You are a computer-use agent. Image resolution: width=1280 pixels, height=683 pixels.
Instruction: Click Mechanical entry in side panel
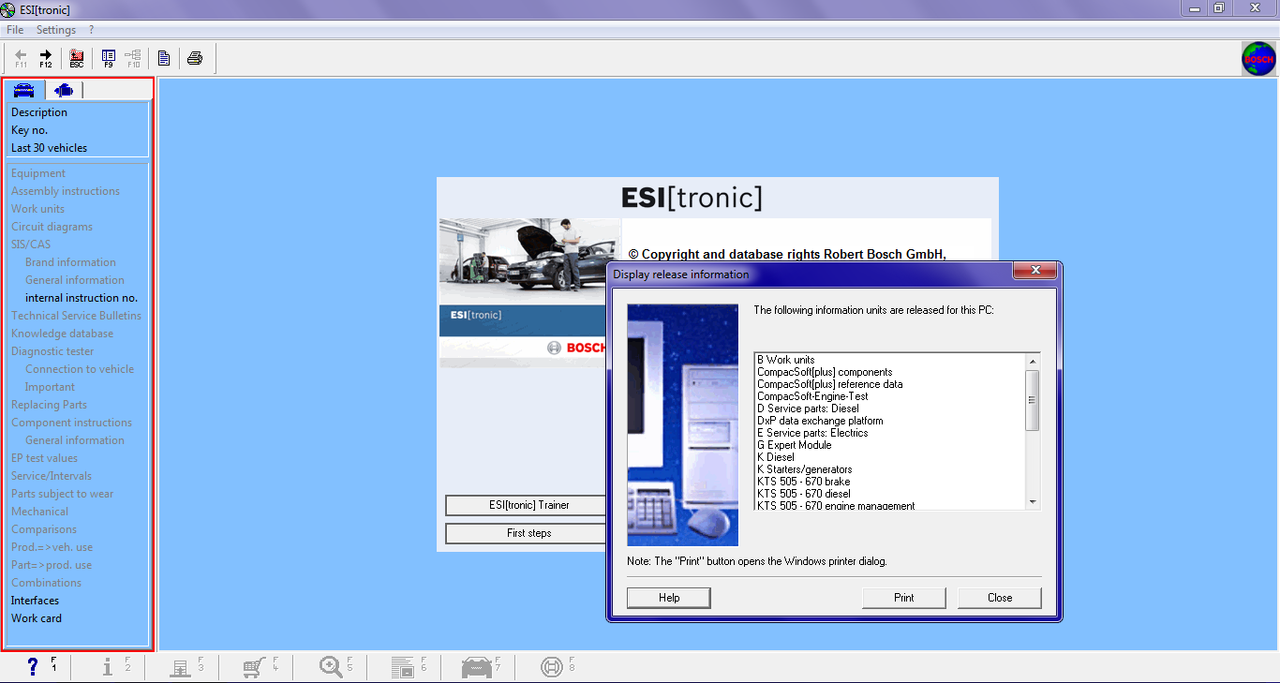point(40,511)
